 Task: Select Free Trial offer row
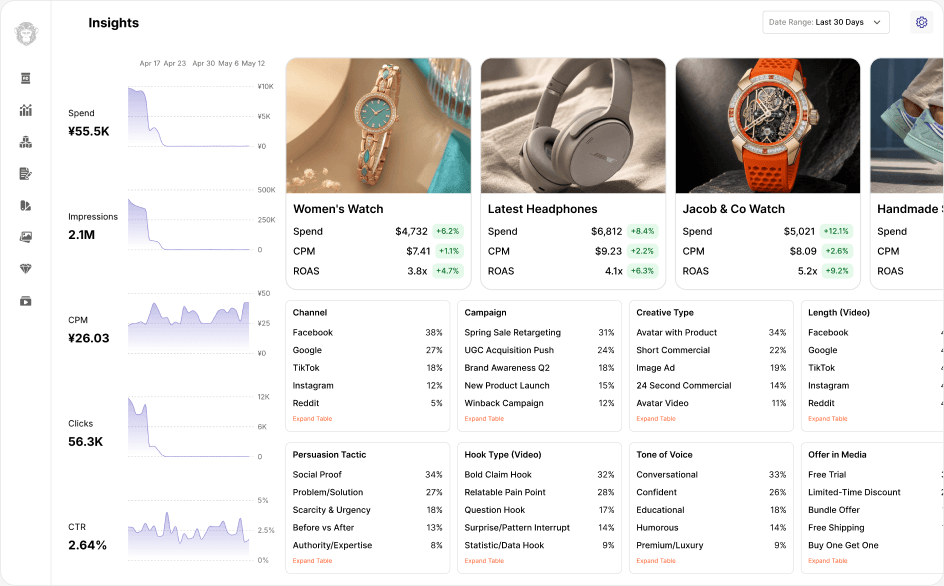click(x=876, y=475)
